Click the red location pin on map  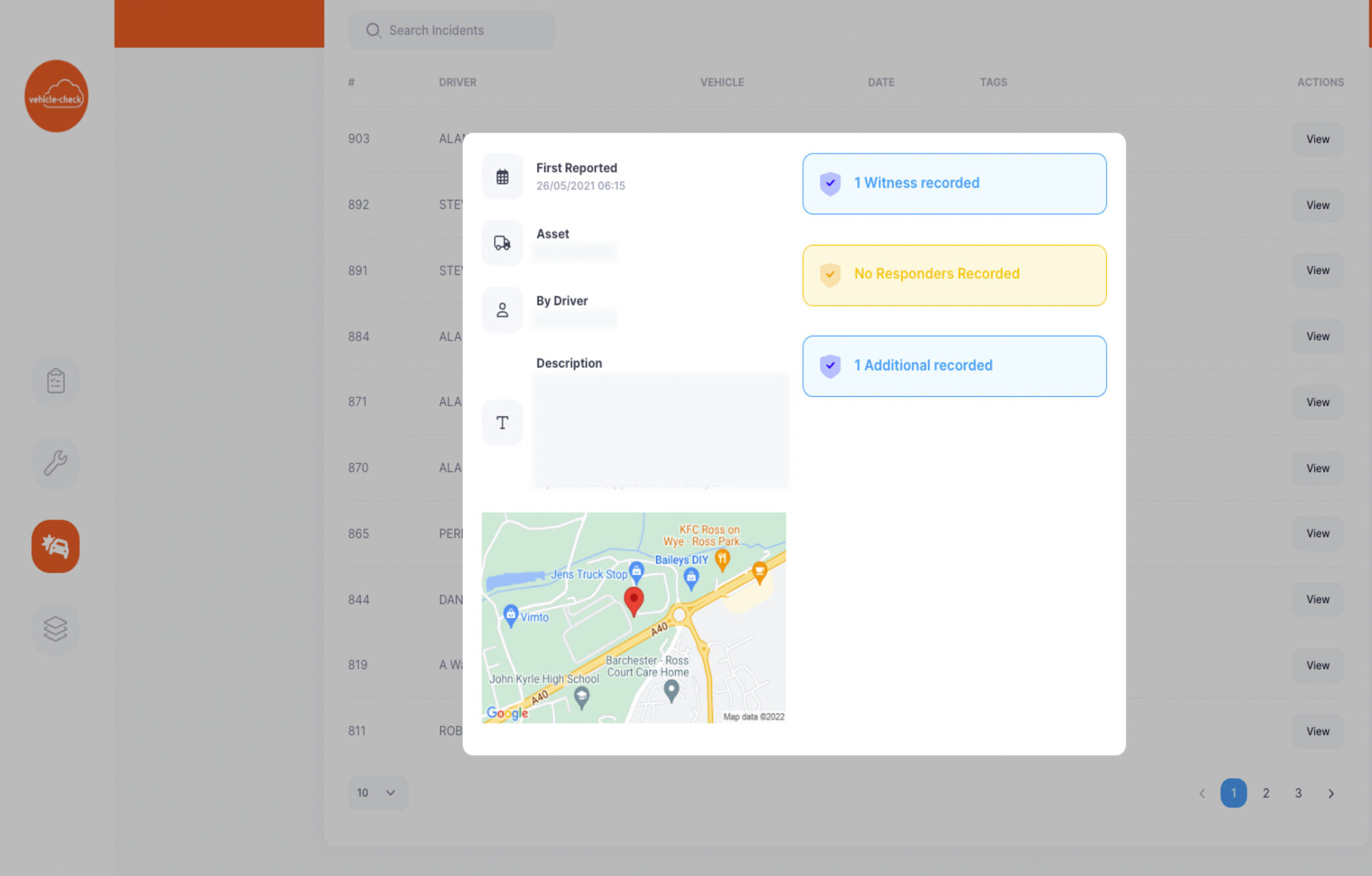pos(634,601)
